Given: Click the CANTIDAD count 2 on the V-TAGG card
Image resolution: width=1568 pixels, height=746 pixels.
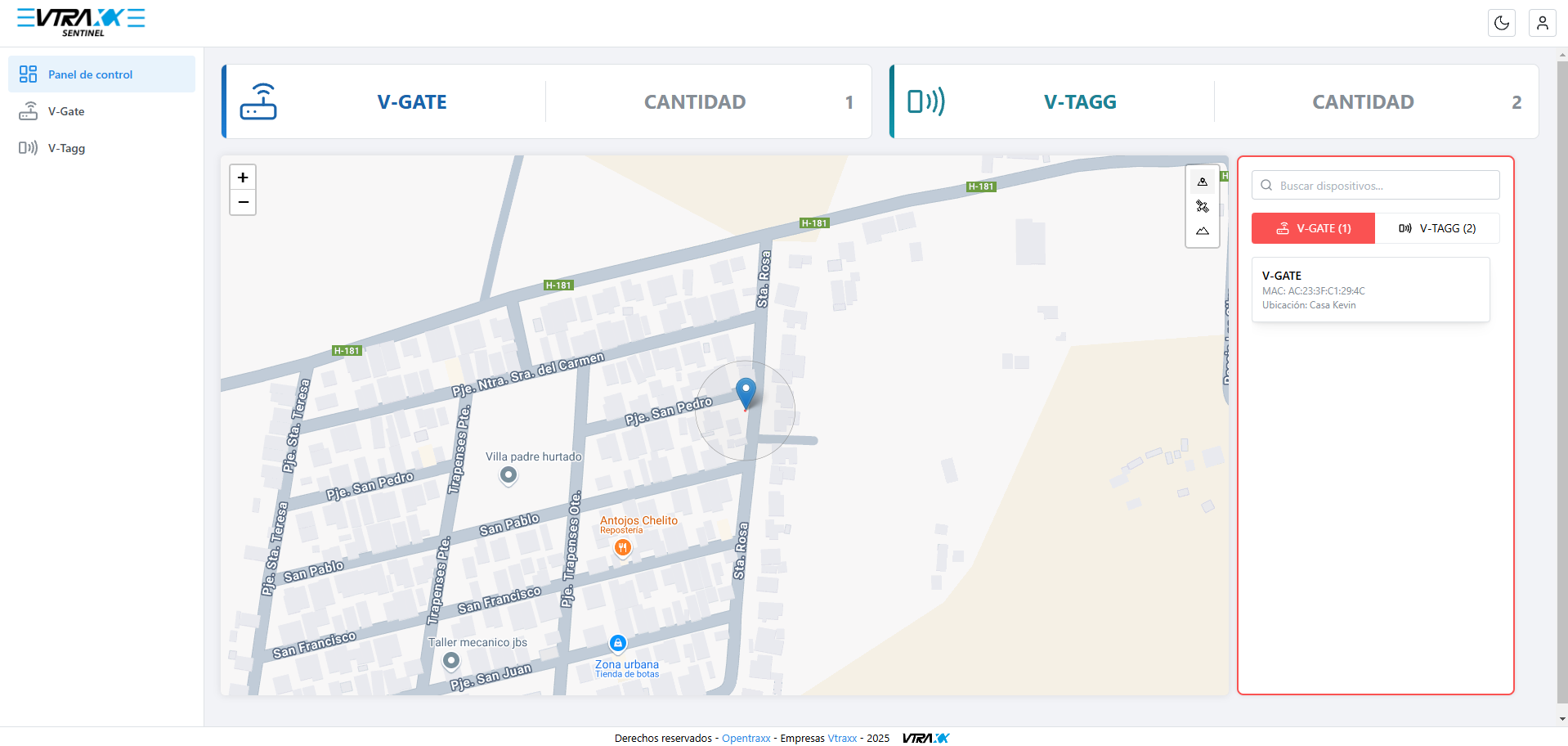Looking at the screenshot, I should click(1516, 102).
